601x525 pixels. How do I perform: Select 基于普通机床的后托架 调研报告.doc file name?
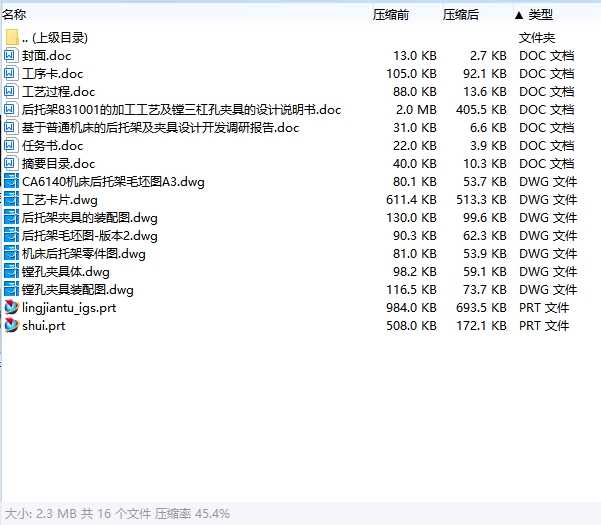(x=160, y=128)
